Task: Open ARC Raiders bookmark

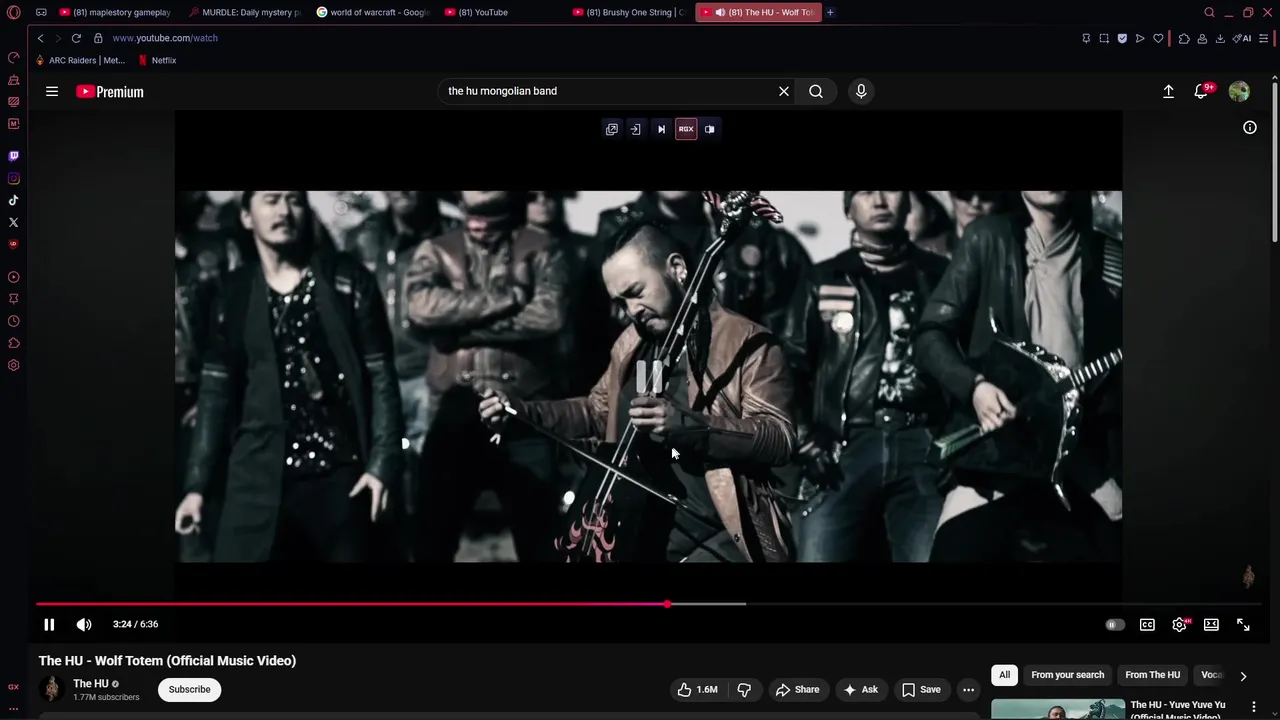Action: click(x=80, y=60)
